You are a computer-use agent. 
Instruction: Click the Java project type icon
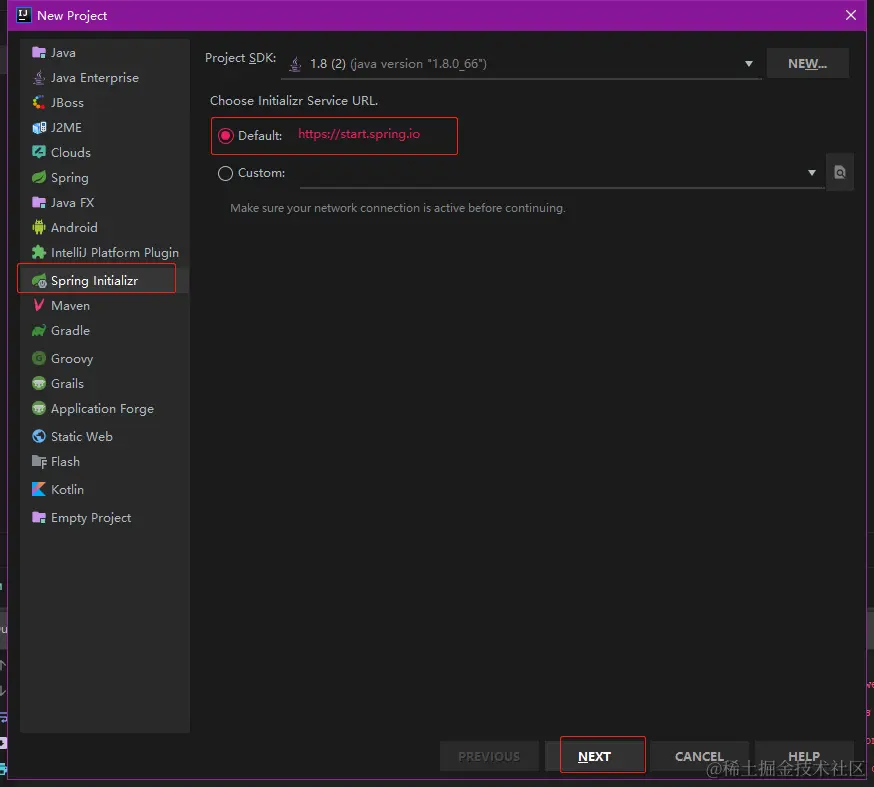[38, 52]
